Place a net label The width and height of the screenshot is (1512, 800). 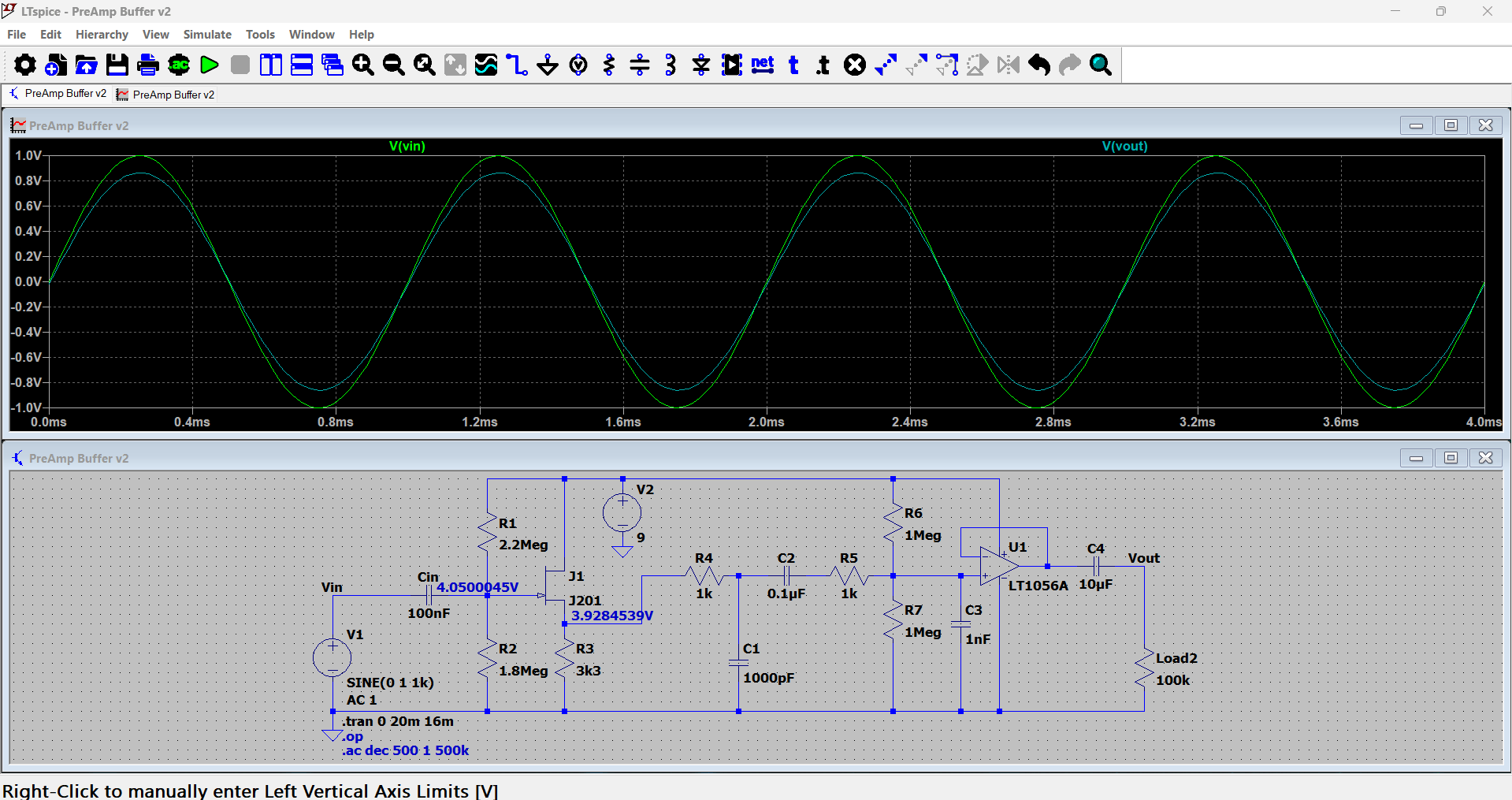(x=763, y=65)
